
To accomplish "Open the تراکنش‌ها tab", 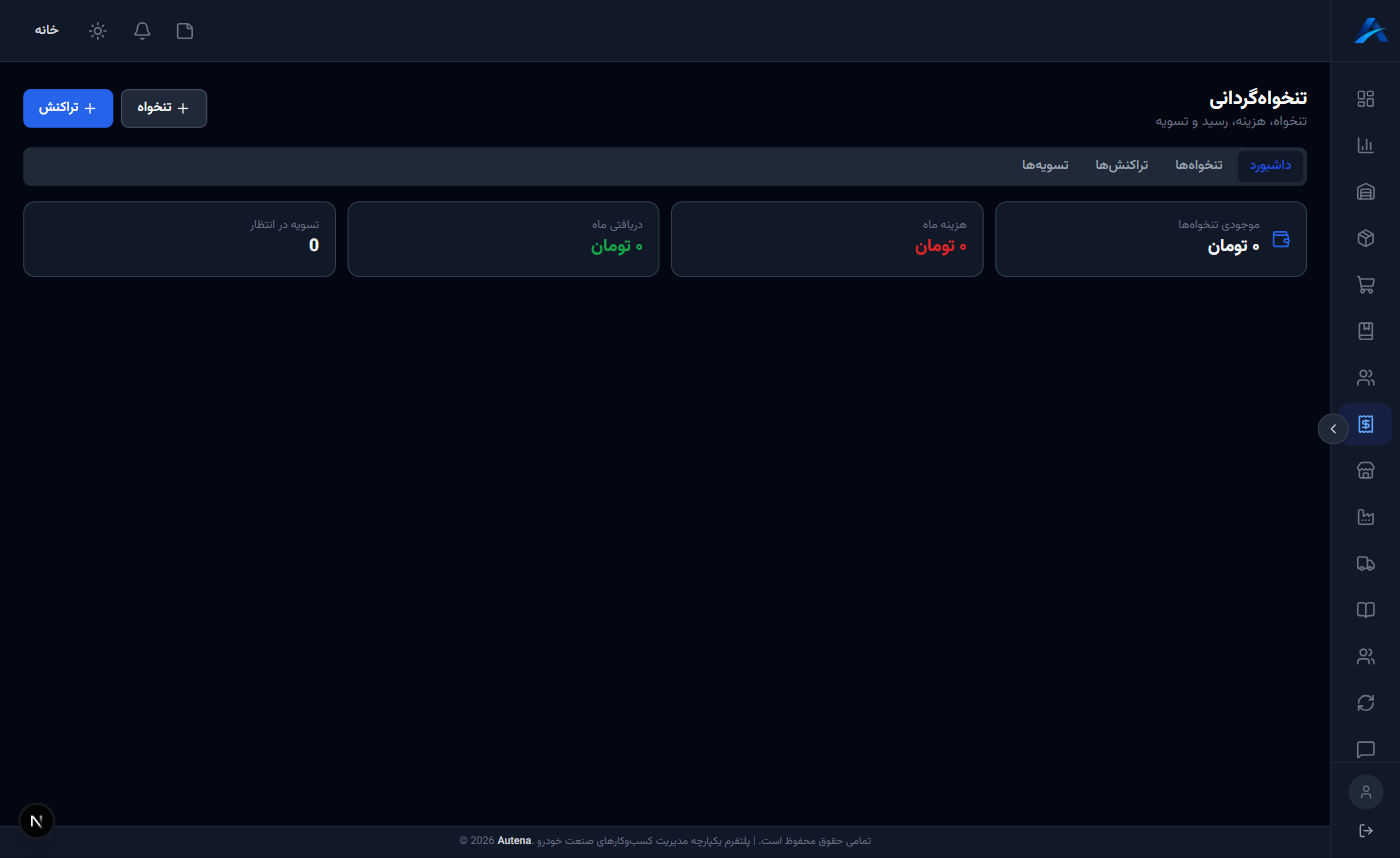I will (x=1121, y=165).
